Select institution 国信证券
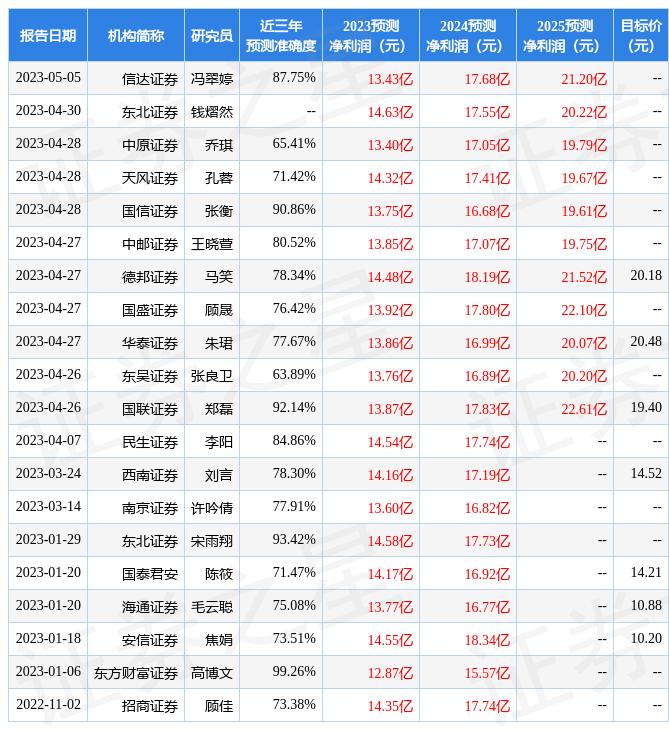Viewport: 669px width, 730px height. tap(150, 211)
